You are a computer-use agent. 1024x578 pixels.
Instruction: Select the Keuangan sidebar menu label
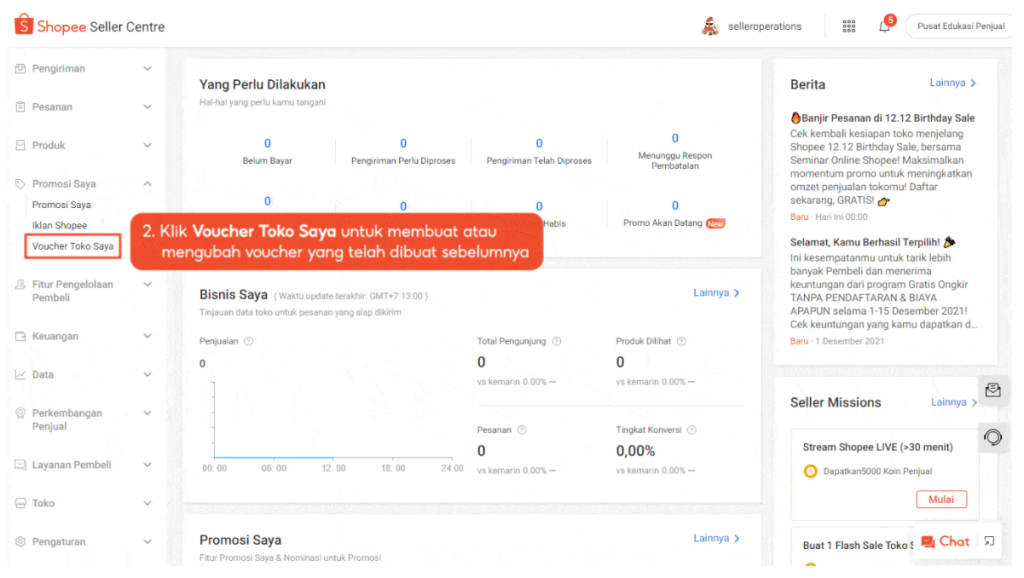(56, 336)
